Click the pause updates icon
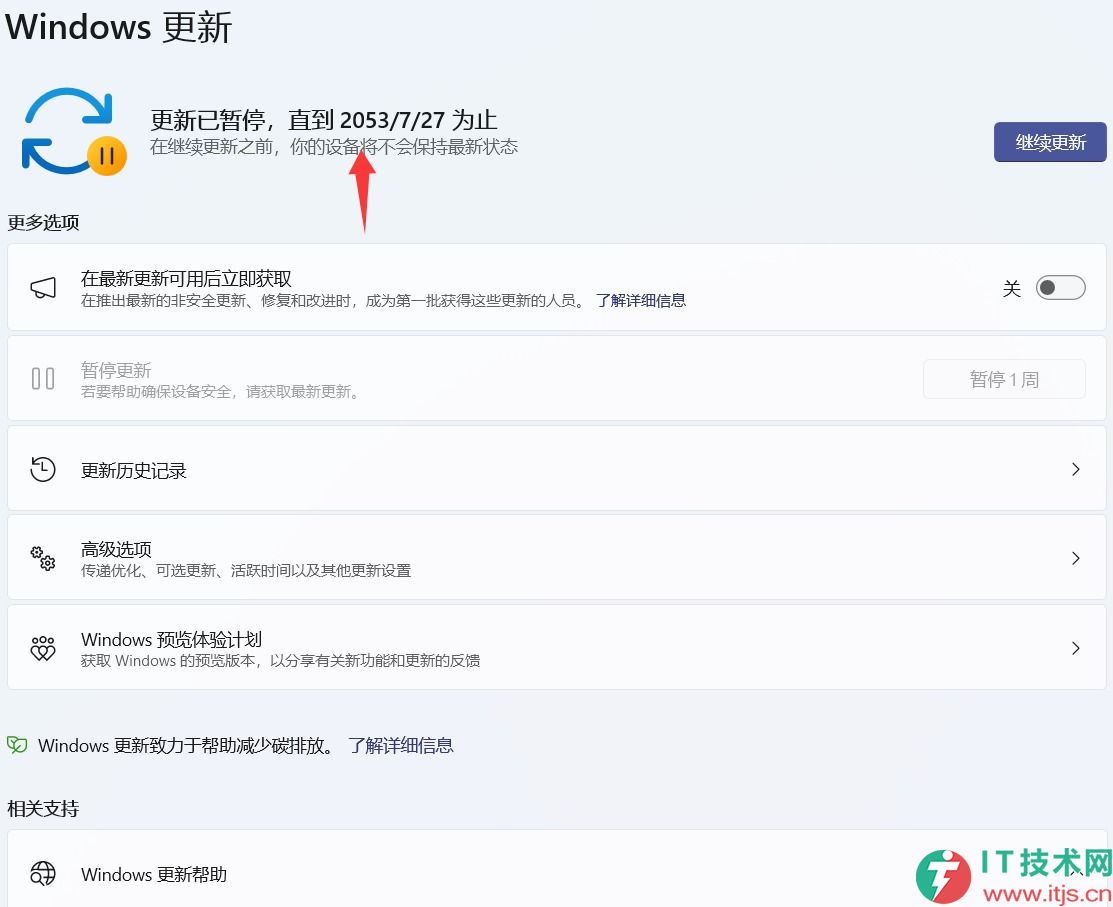This screenshot has width=1113, height=907. (x=43, y=379)
